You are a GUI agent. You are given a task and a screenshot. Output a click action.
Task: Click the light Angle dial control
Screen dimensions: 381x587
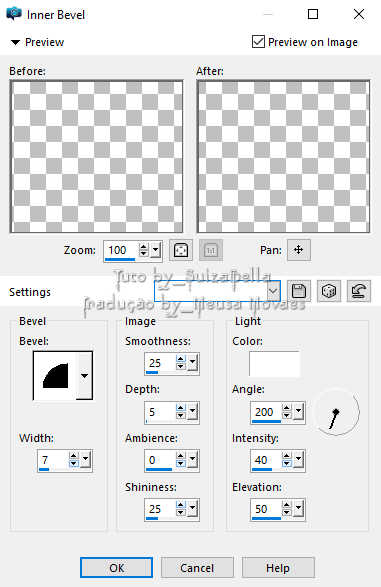pyautogui.click(x=336, y=412)
